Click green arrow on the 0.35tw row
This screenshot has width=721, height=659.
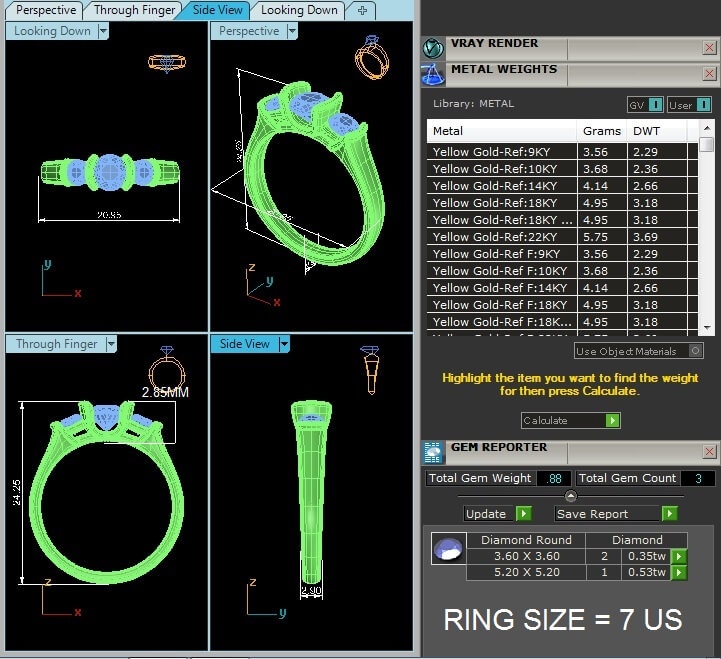pos(679,557)
